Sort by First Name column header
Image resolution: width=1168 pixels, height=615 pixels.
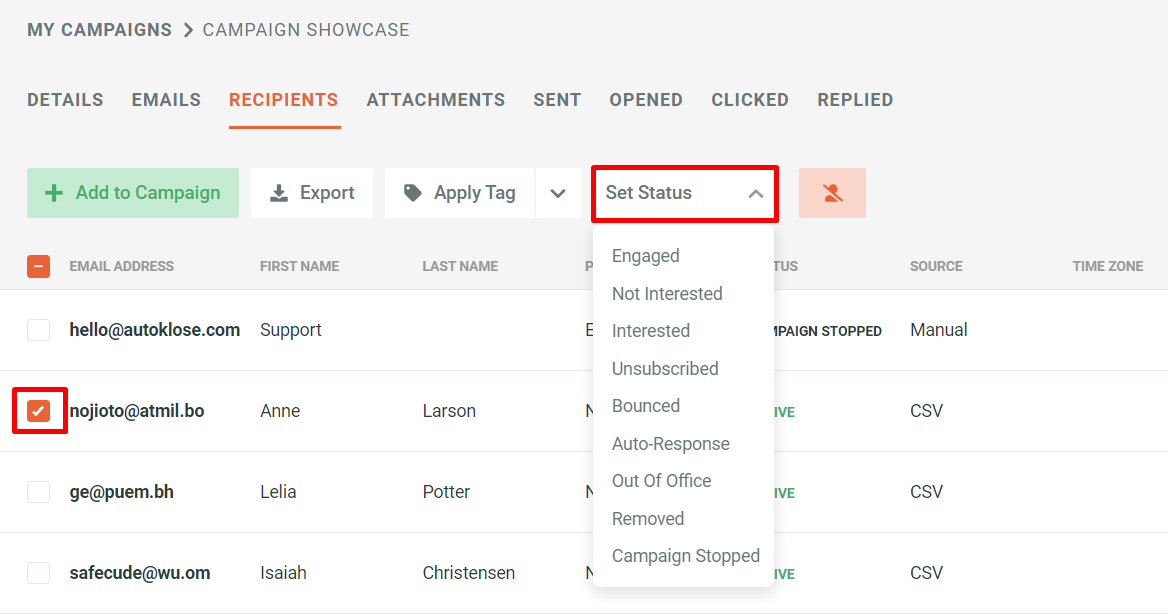click(299, 267)
